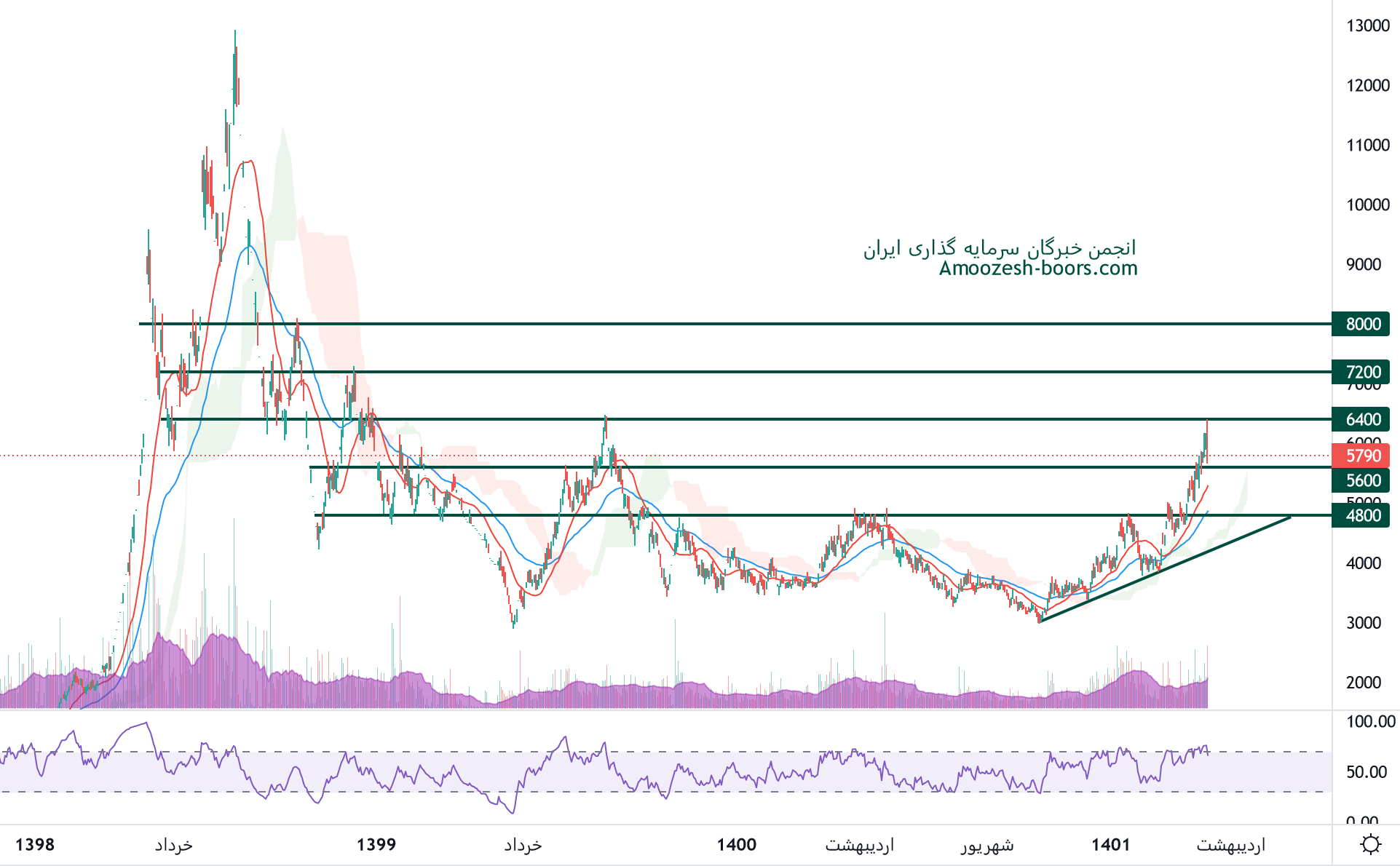Click the شهریور month label on time axis

tap(986, 844)
